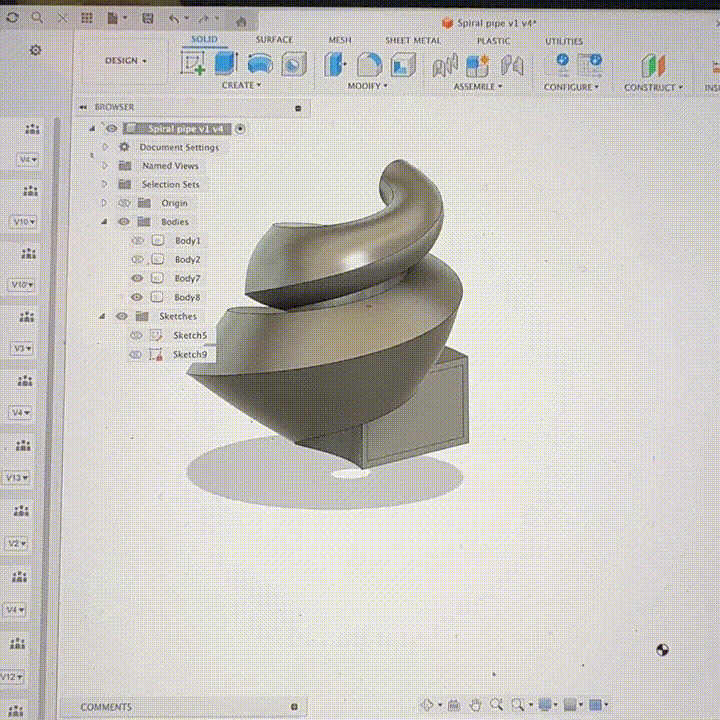Open the DESIGN workspace dropdown

pos(126,61)
